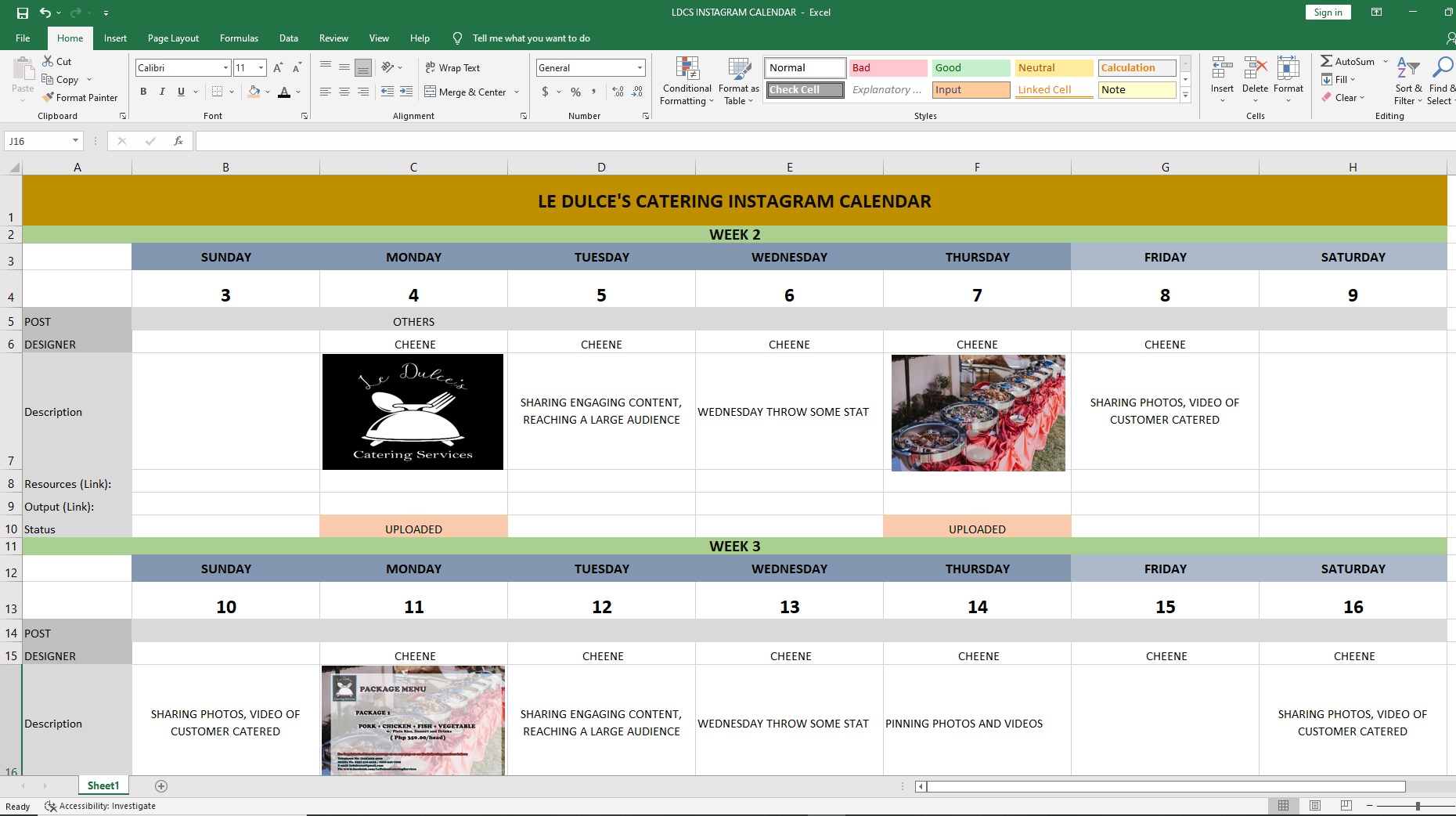Toggle Middle Align vertical alignment

pos(344,67)
